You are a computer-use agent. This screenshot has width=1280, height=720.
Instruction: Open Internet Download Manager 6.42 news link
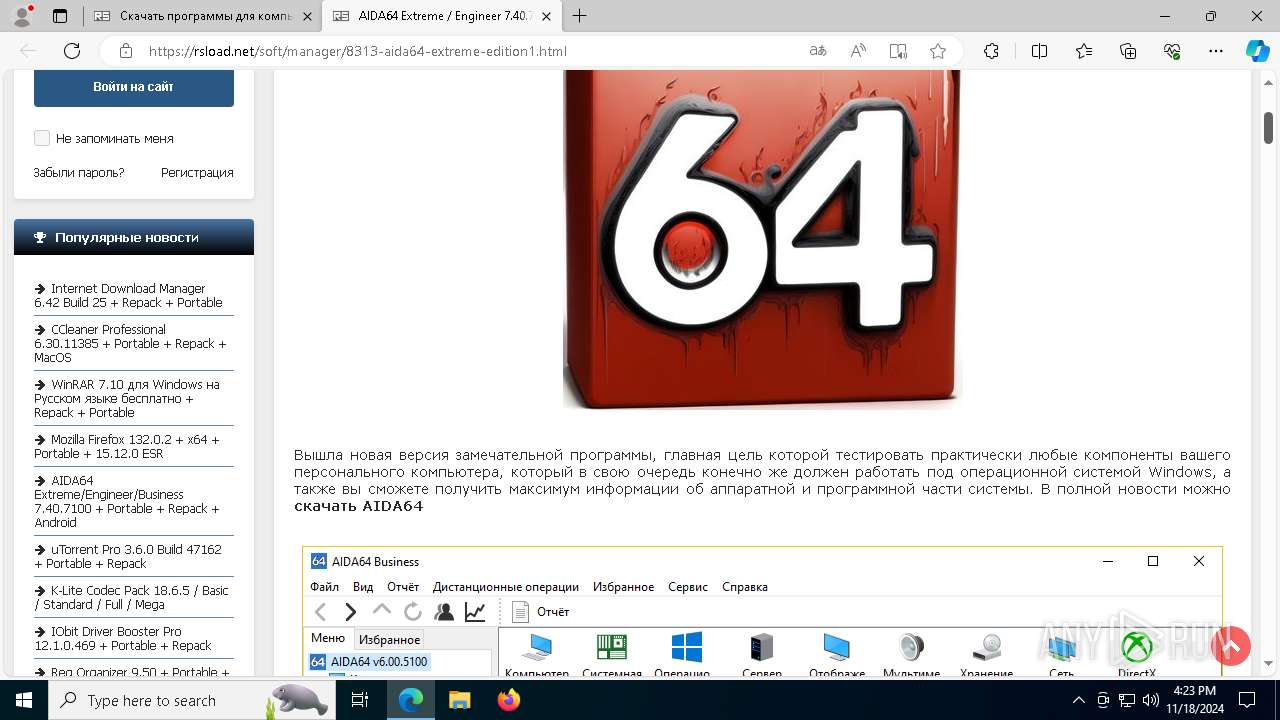point(128,295)
